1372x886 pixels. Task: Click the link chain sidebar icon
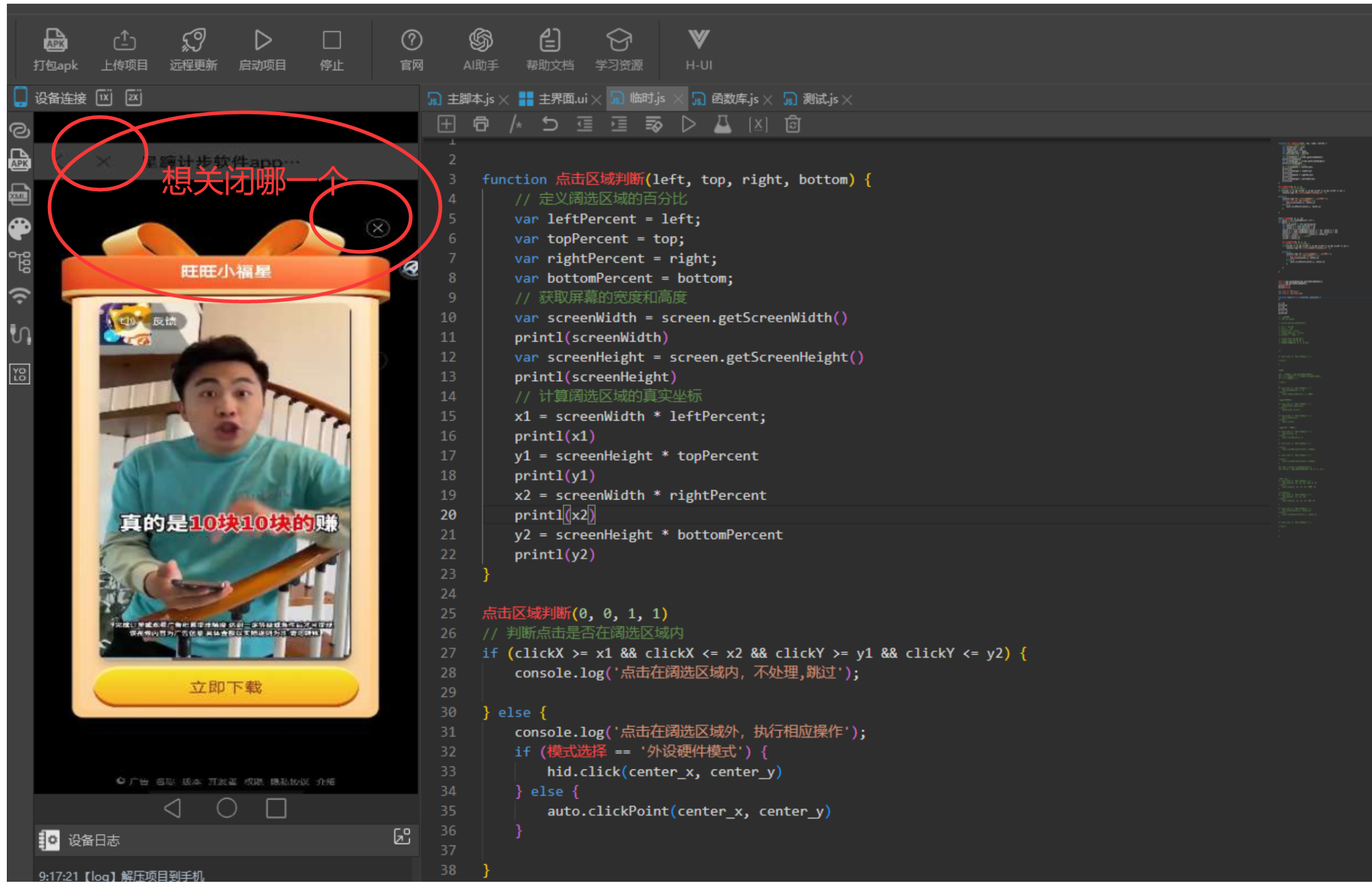(x=20, y=131)
